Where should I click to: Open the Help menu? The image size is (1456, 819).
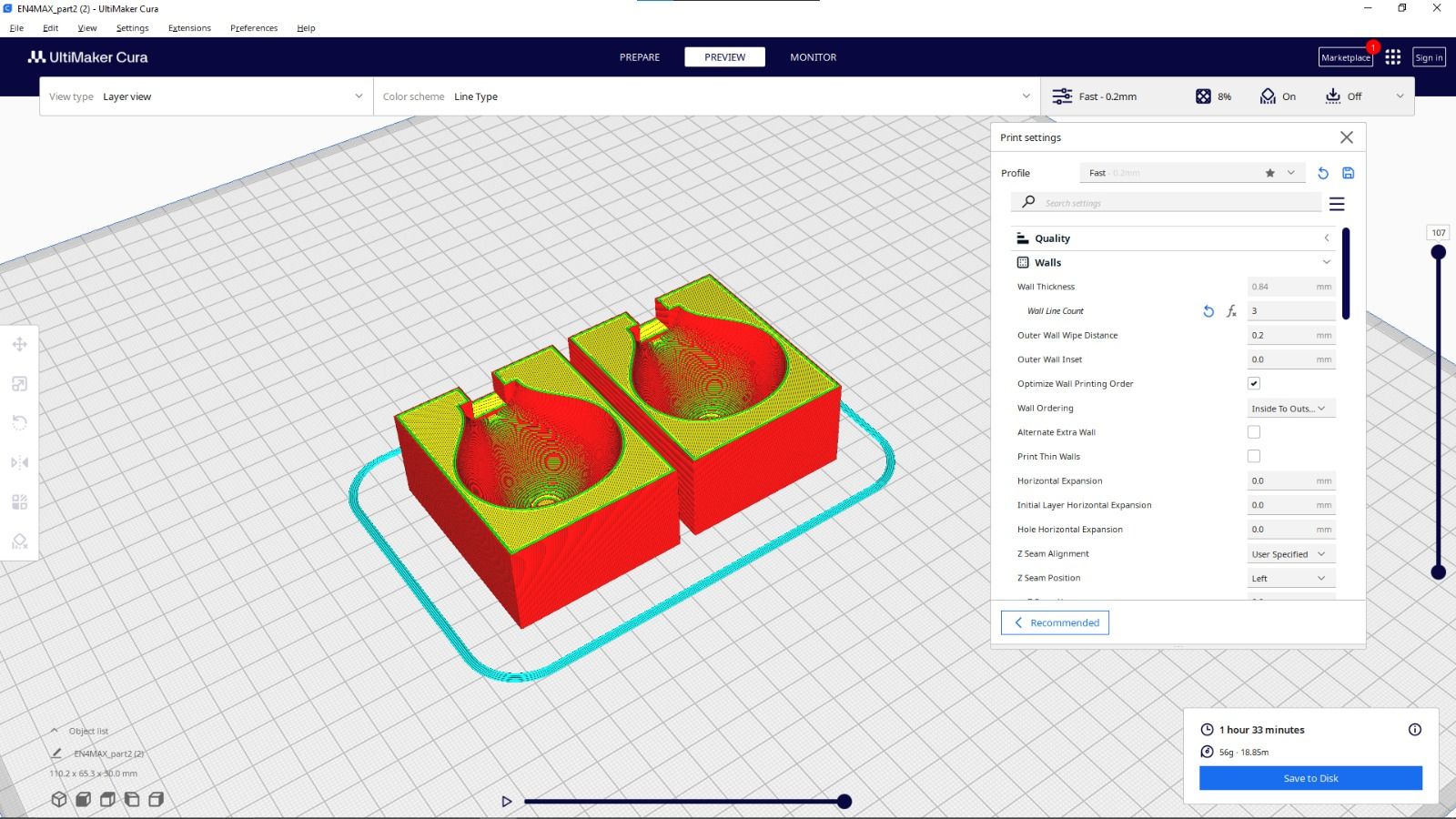[x=306, y=28]
